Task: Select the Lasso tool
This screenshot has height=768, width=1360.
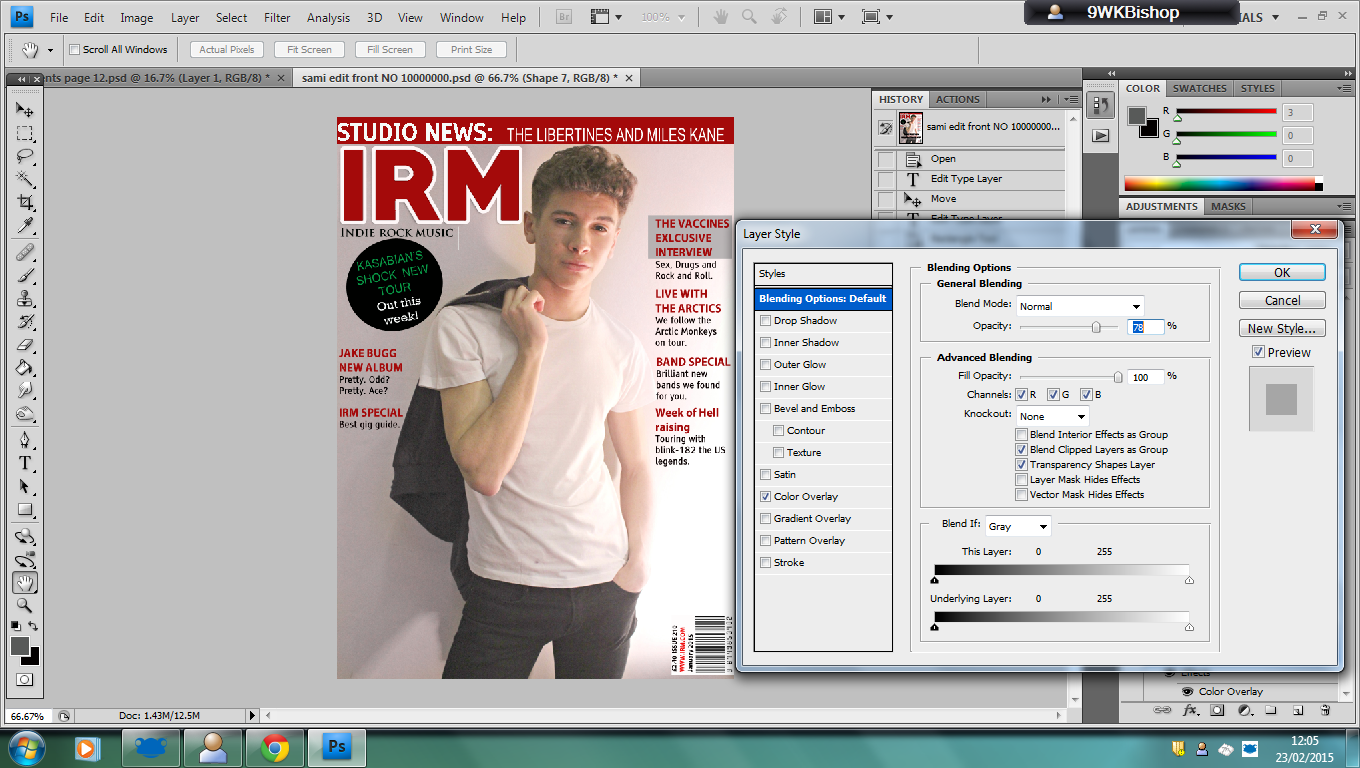Action: pyautogui.click(x=25, y=156)
